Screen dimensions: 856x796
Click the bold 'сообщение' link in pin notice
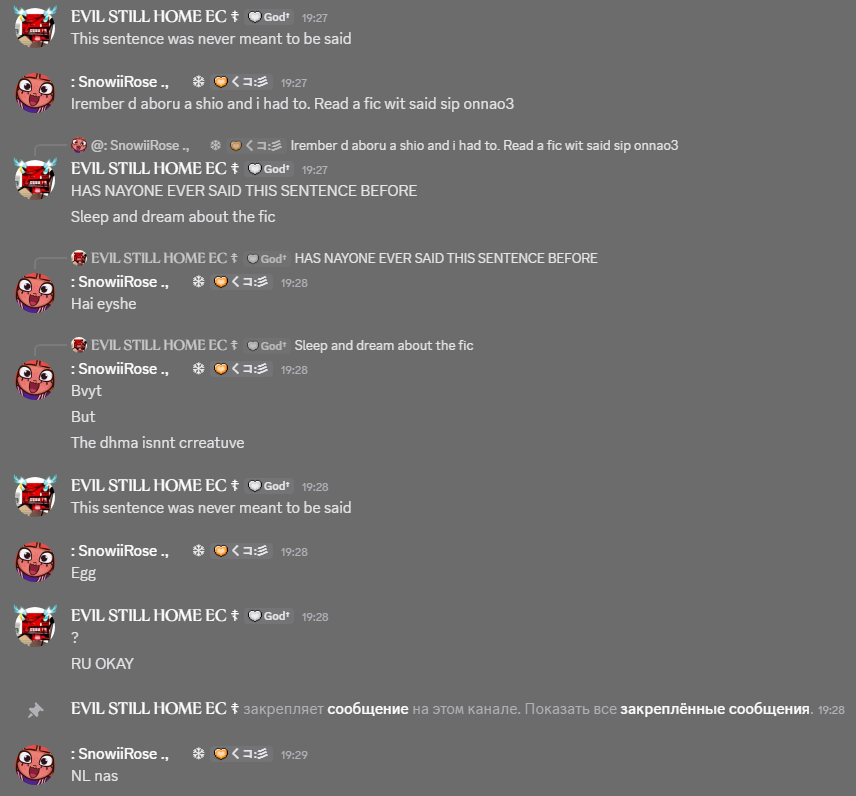[x=367, y=709]
